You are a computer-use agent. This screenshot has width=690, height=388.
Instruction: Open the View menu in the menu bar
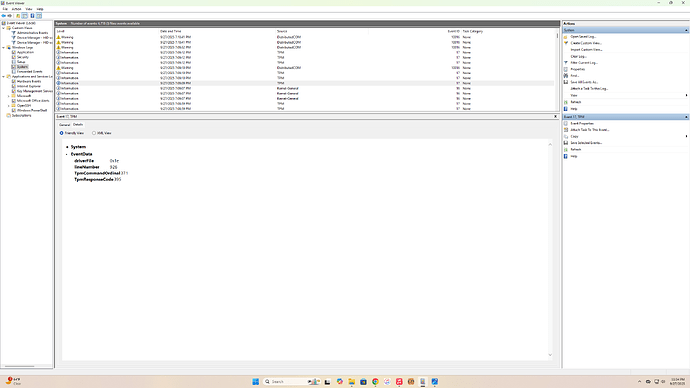(29, 9)
